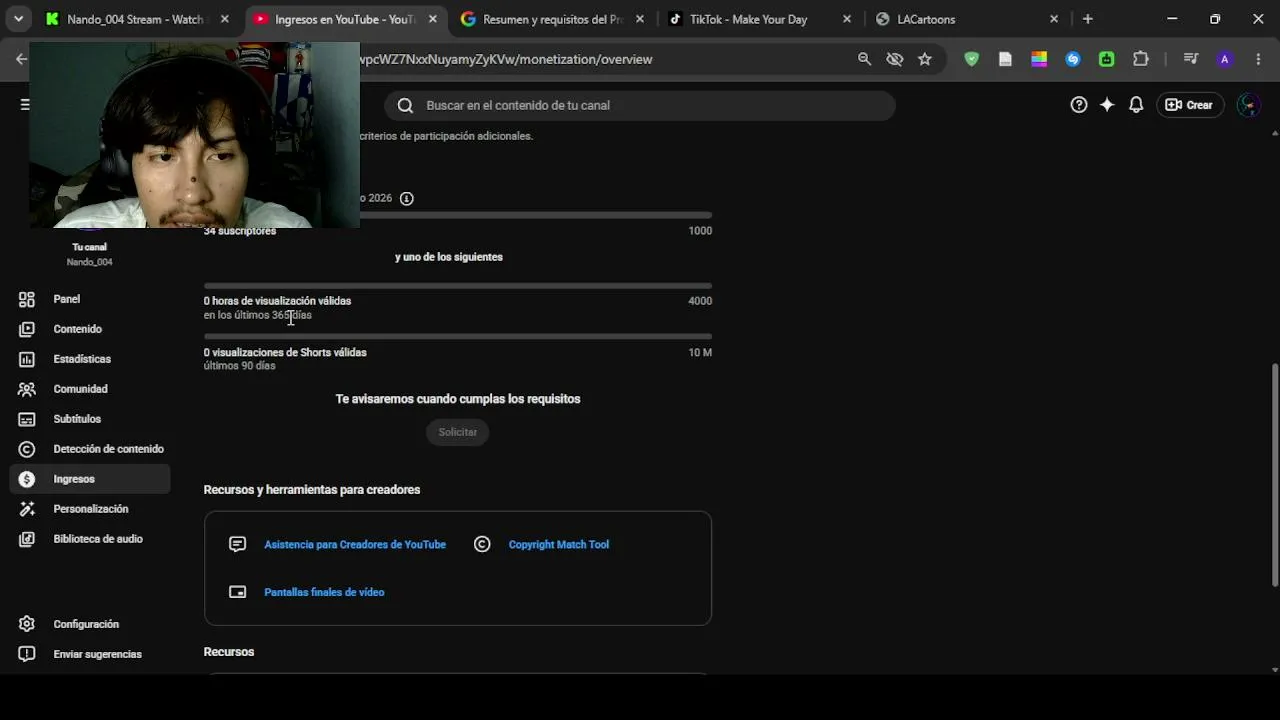Open the Chrome extensions puzzle icon
This screenshot has width=1280, height=720.
(x=1141, y=59)
